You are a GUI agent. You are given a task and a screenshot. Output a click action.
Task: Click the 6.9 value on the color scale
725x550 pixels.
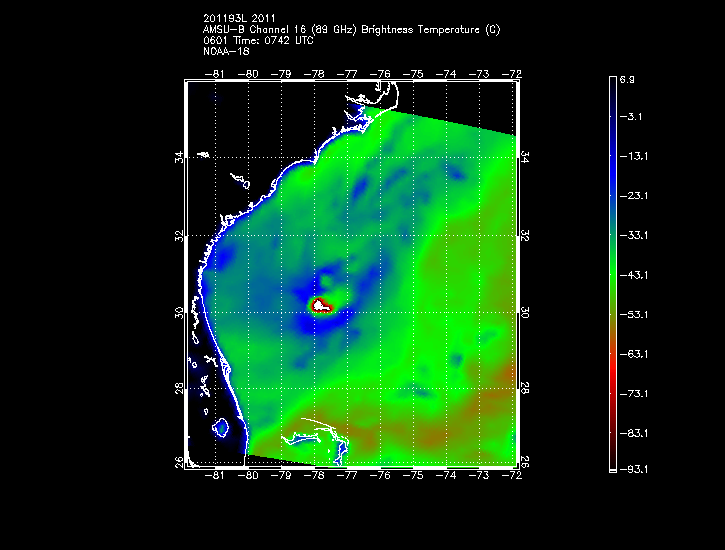tap(627, 79)
